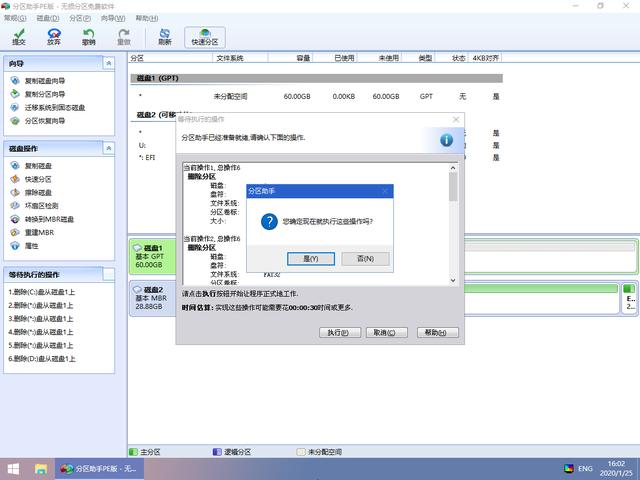This screenshot has height=480, width=640.
Task: Open the 快速分区 quick partition tool
Action: [205, 37]
